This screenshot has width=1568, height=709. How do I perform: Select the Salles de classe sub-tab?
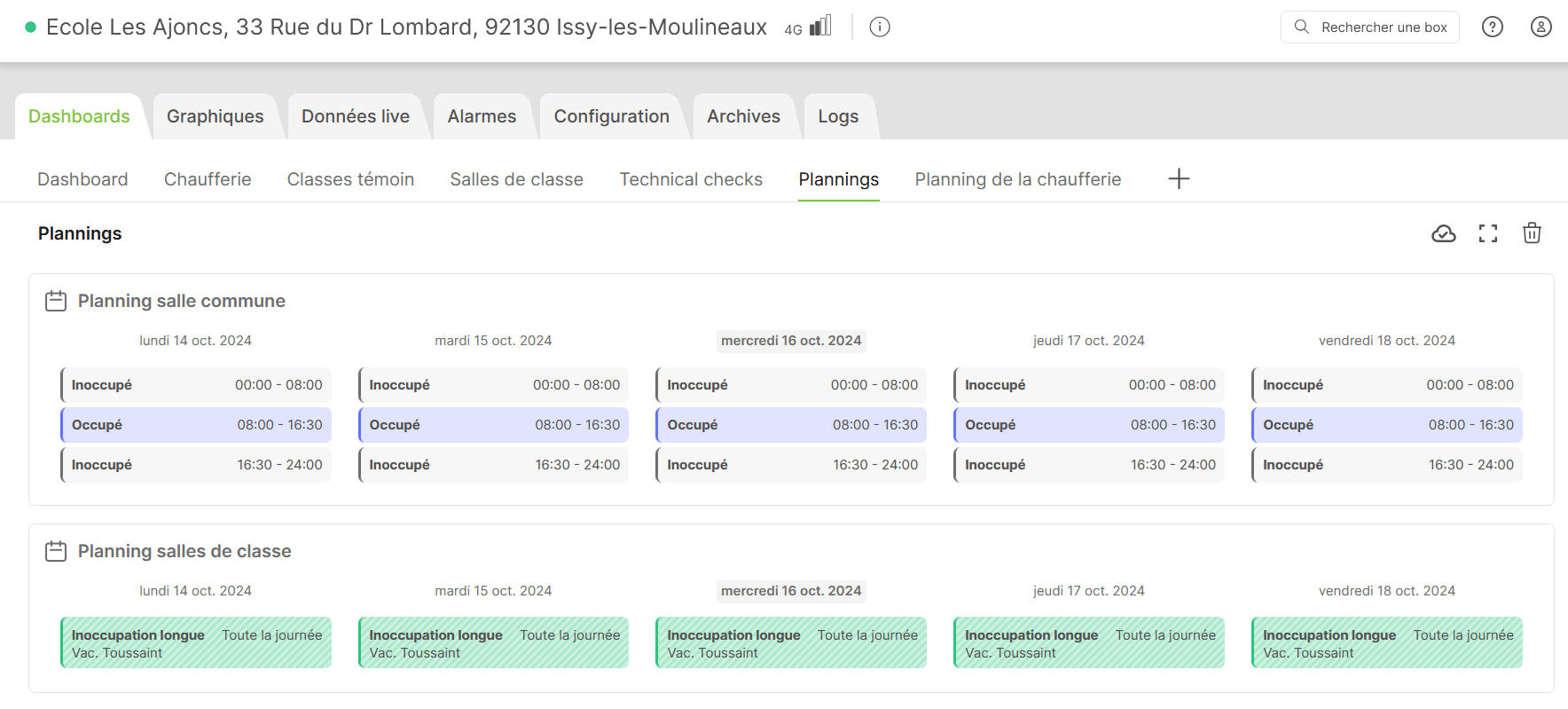(516, 179)
